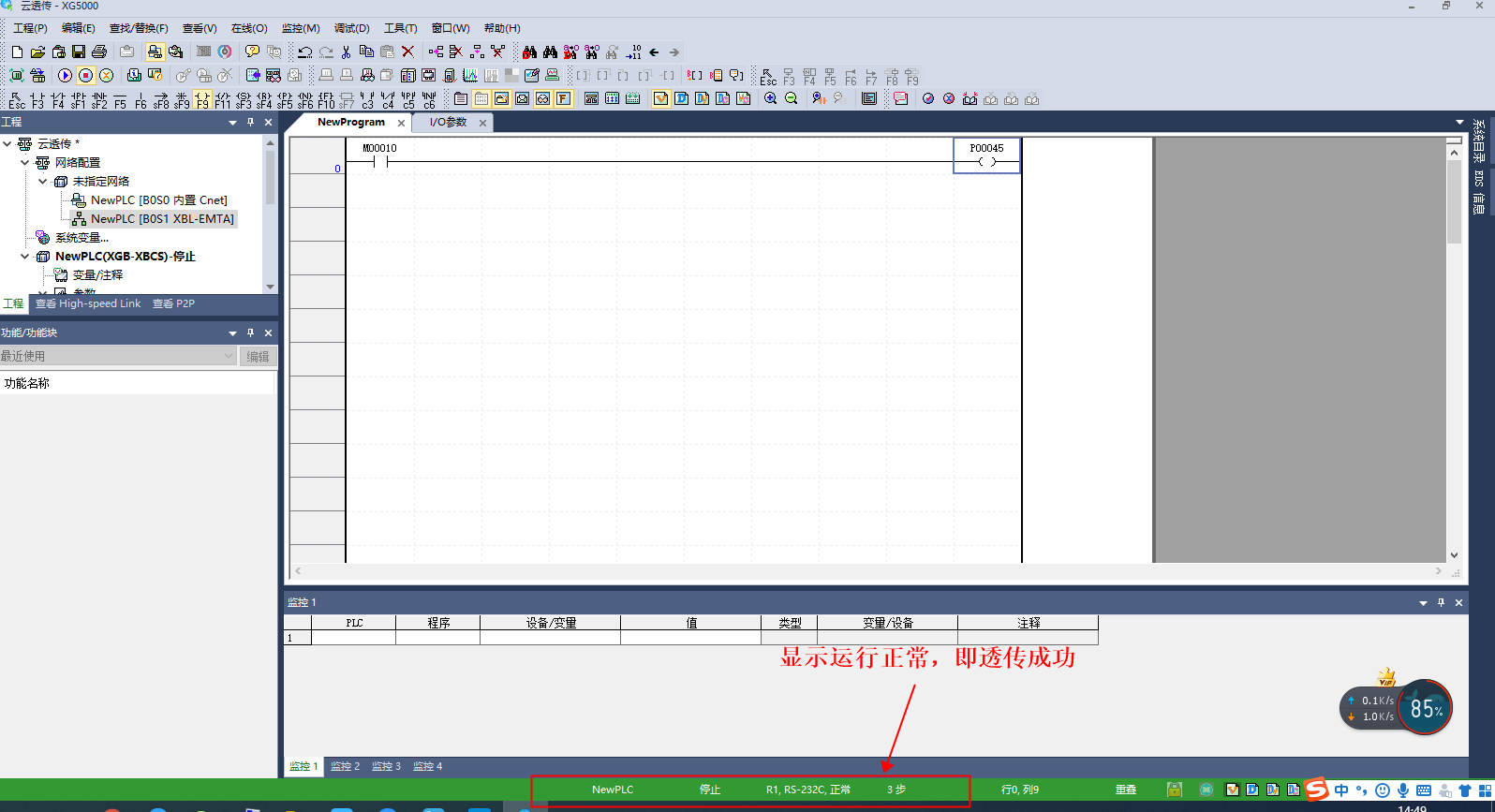1495x812 pixels.
Task: Click the blue Run PLC play icon
Action: tap(65, 76)
